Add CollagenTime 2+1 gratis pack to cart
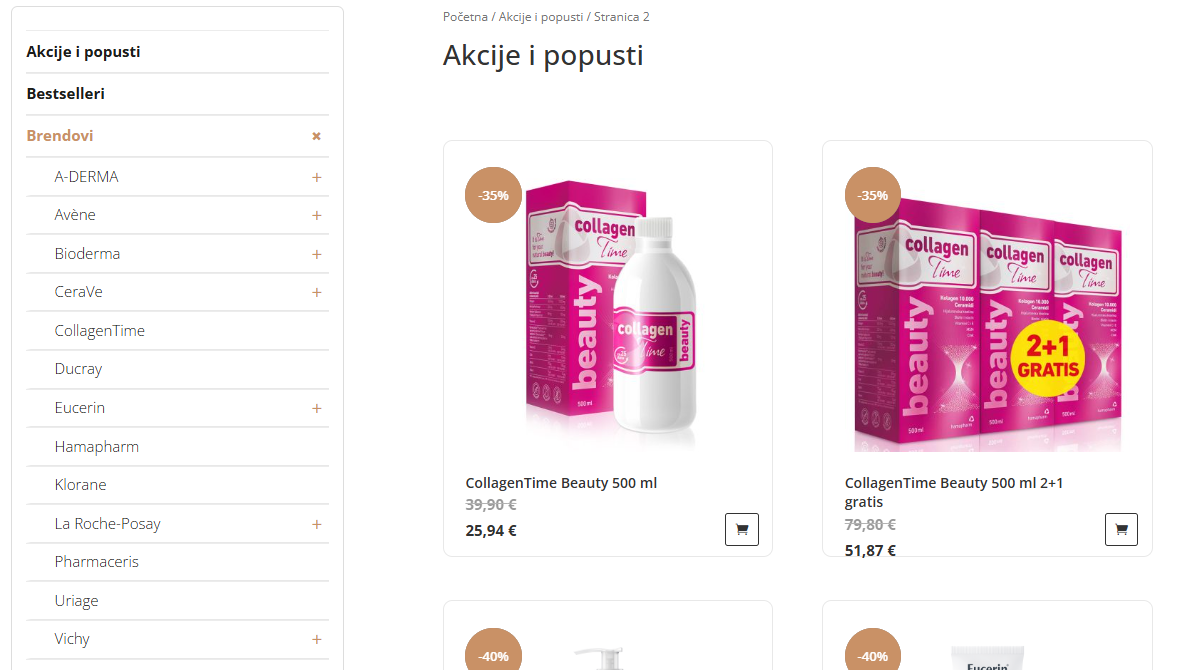 [1121, 529]
